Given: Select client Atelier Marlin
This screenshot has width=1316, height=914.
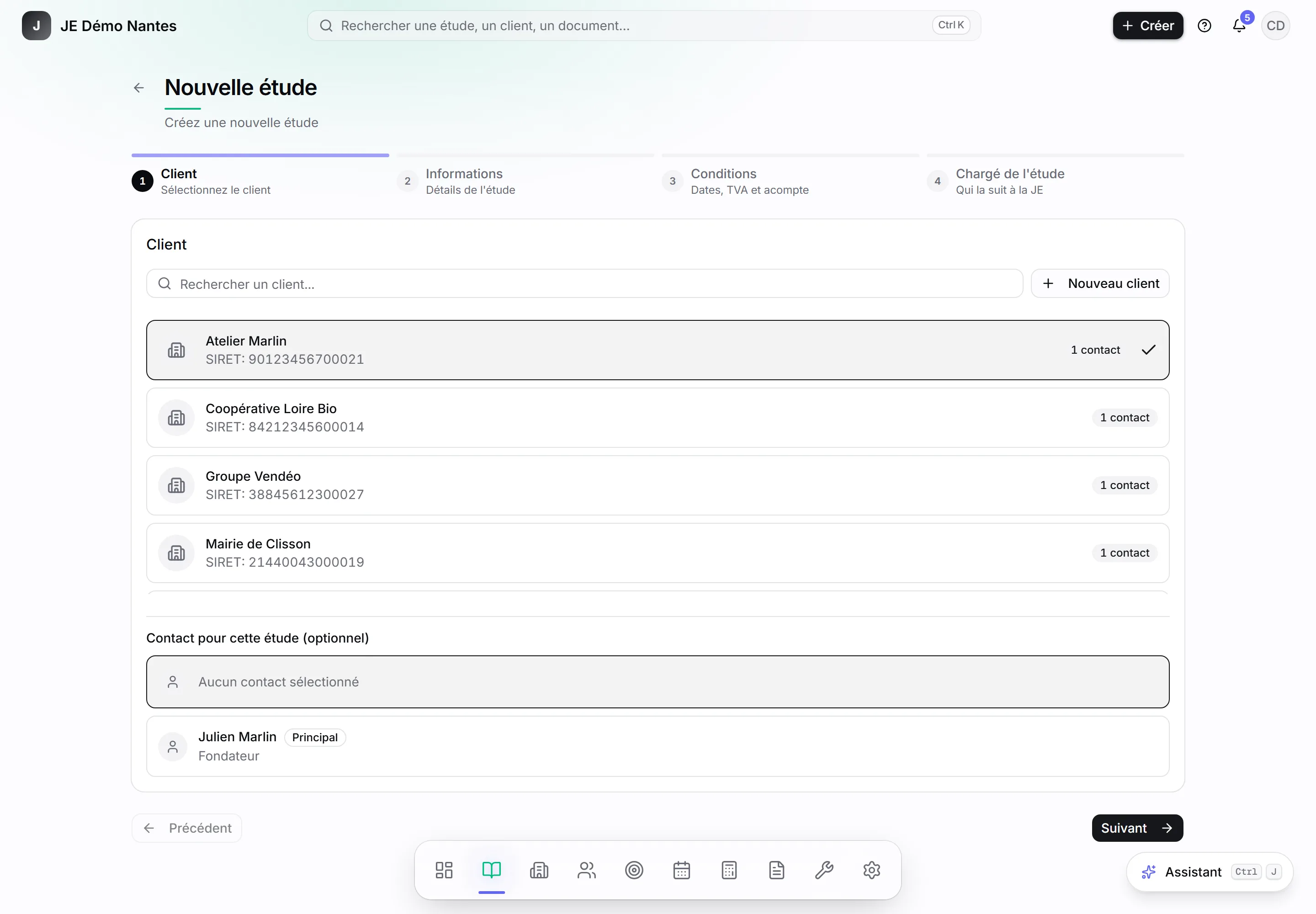Looking at the screenshot, I should [658, 350].
